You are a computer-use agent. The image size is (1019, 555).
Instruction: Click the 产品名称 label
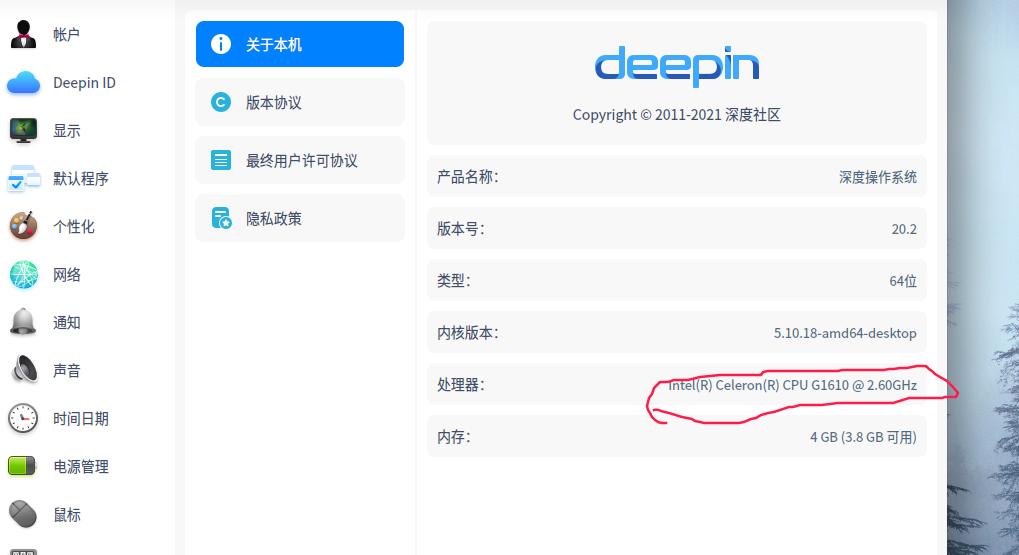[x=468, y=177]
